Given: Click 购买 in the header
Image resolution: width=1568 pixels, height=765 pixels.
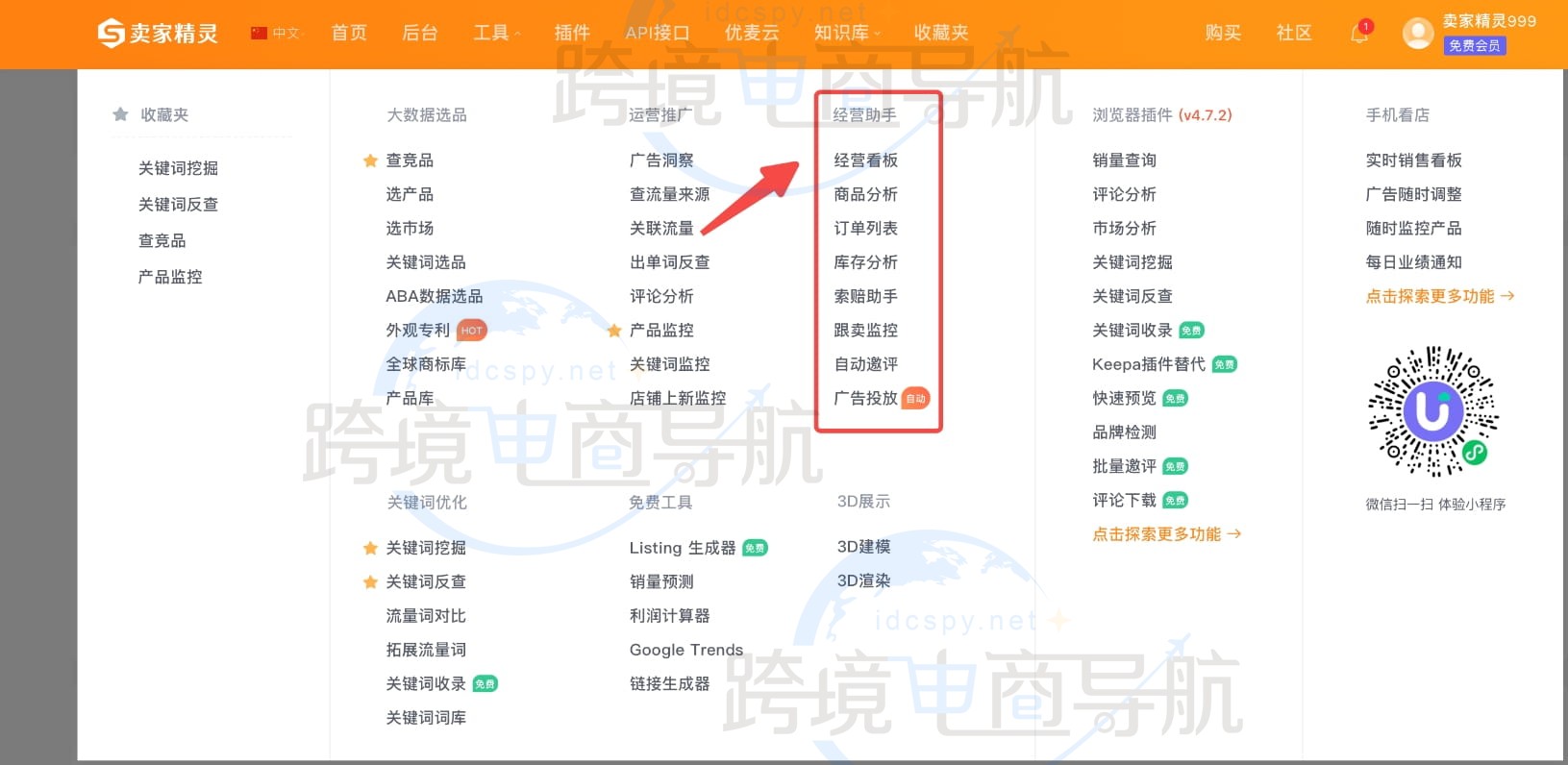Looking at the screenshot, I should click(1223, 33).
